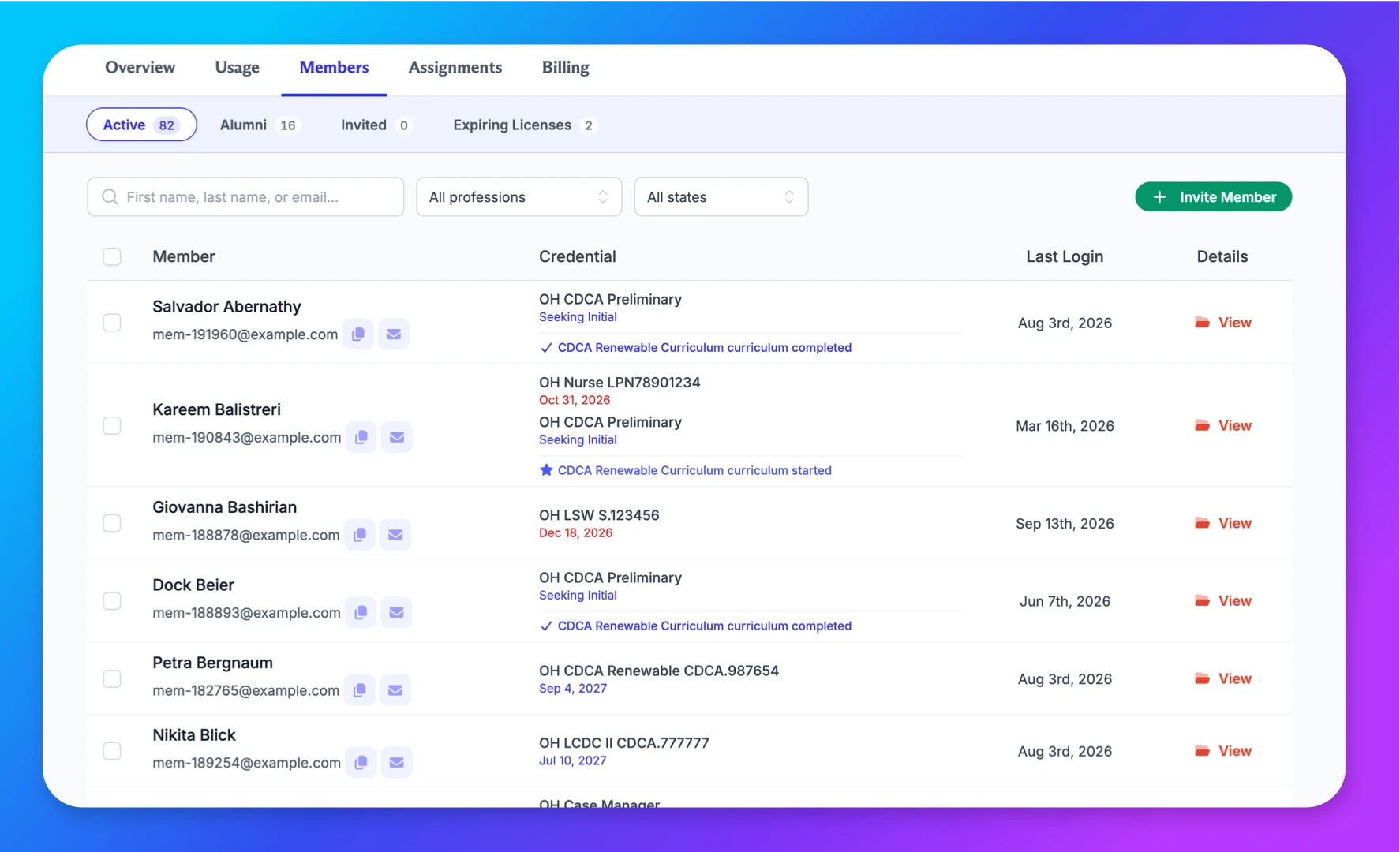Copy Salvador Abernathy's email address
The image size is (1400, 852).
358,334
